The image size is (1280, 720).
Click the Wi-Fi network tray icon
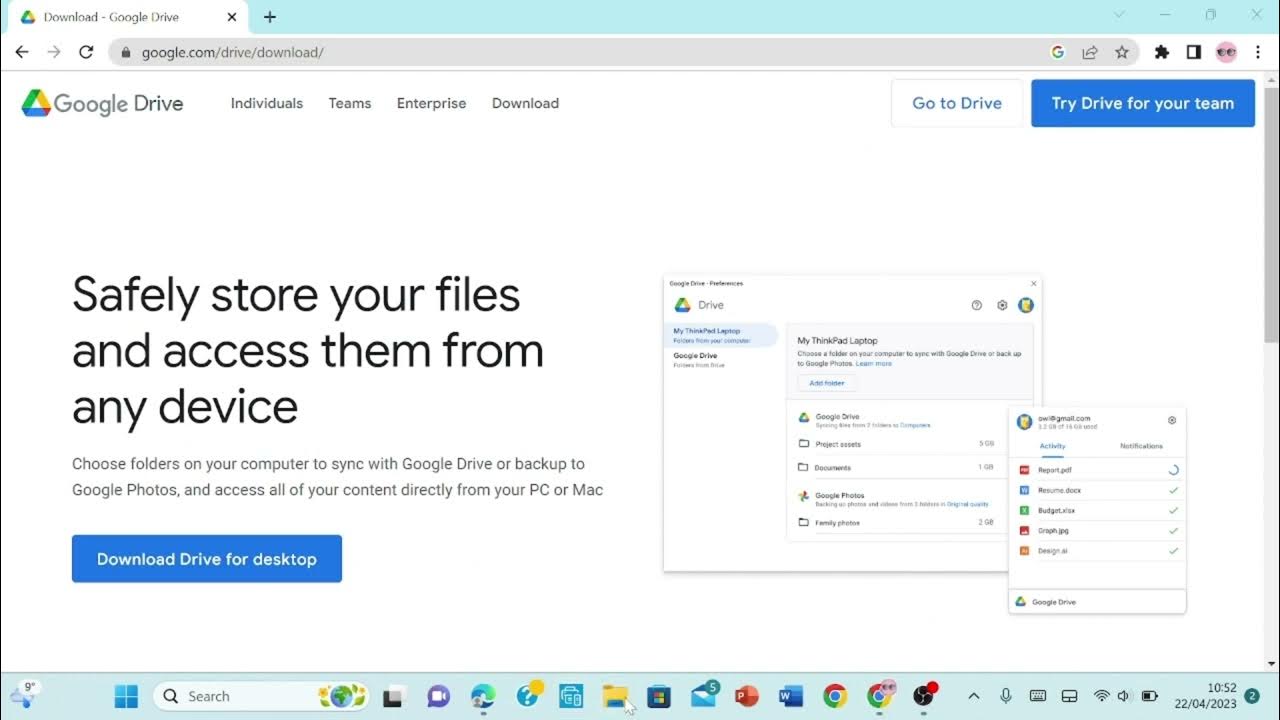click(x=1101, y=696)
